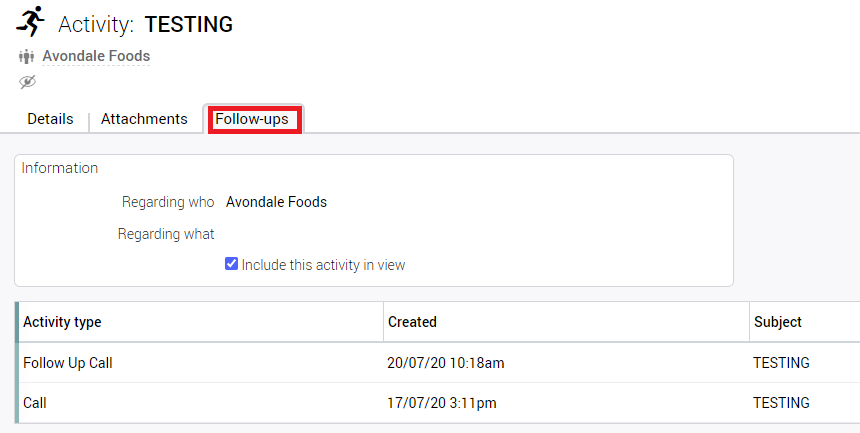This screenshot has height=433, width=860.
Task: Uncheck Include this activity in view
Action: 231,264
